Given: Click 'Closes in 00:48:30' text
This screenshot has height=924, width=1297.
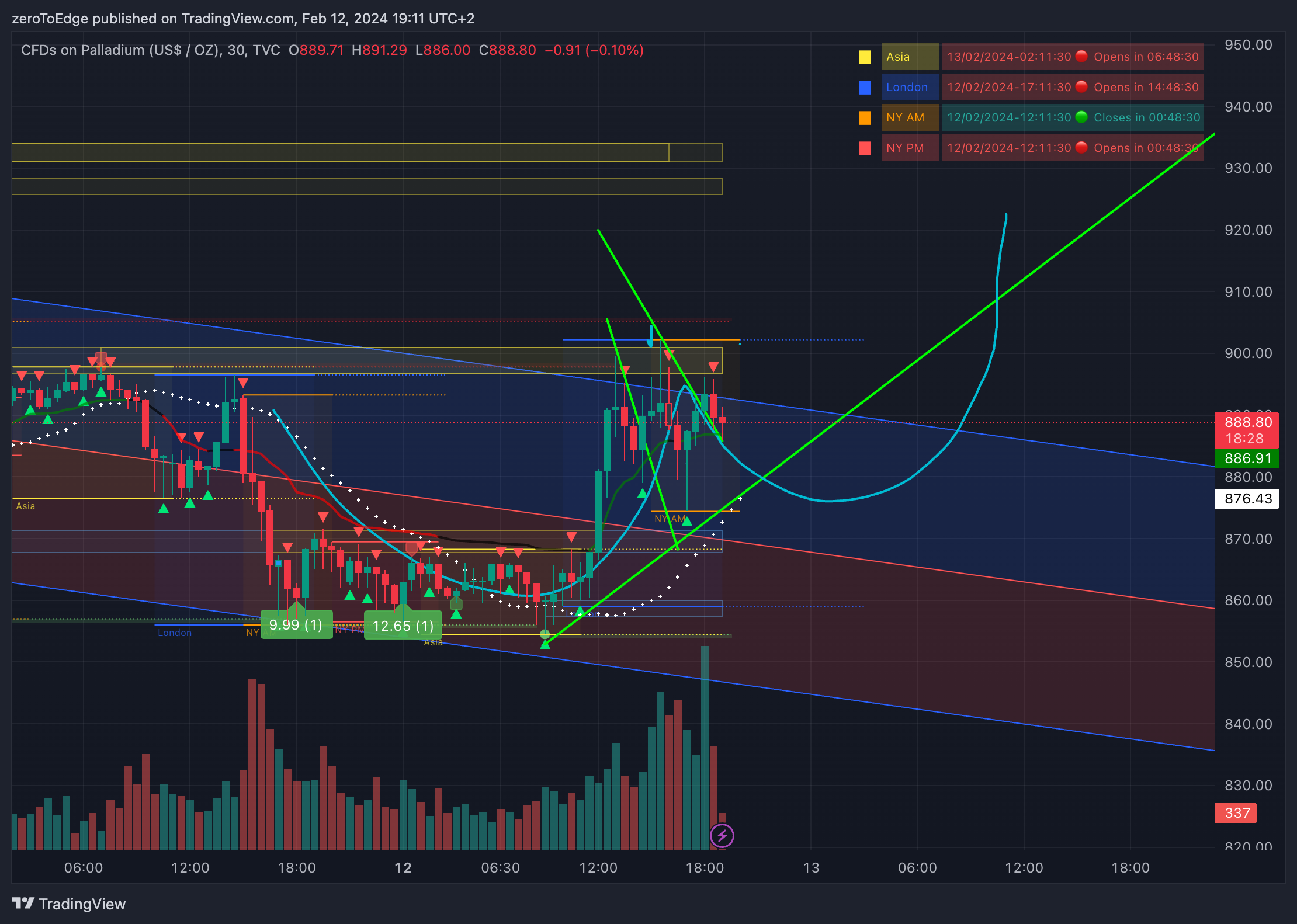Looking at the screenshot, I should 1147,117.
